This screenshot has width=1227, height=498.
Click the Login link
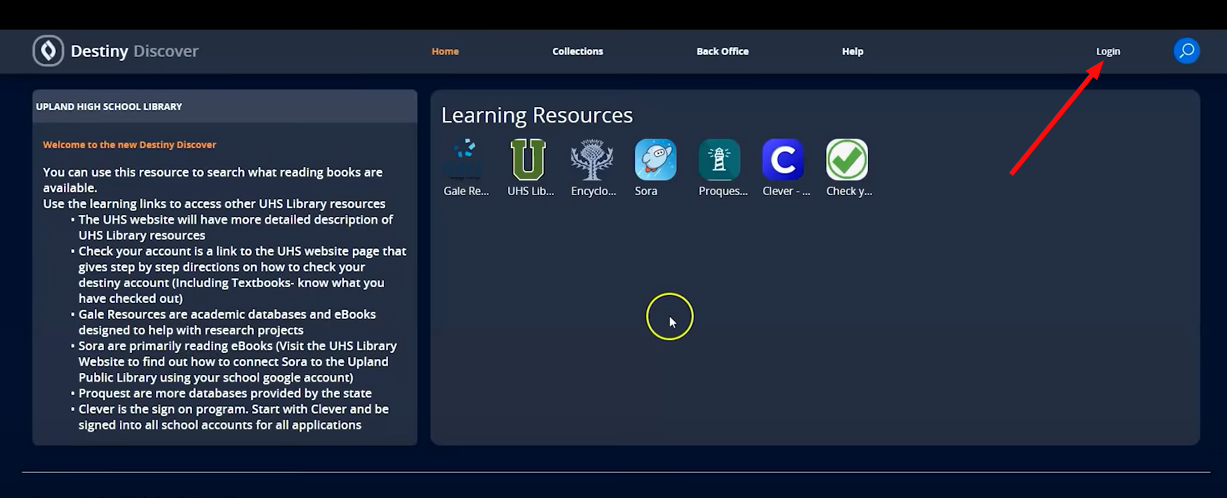(x=1108, y=51)
